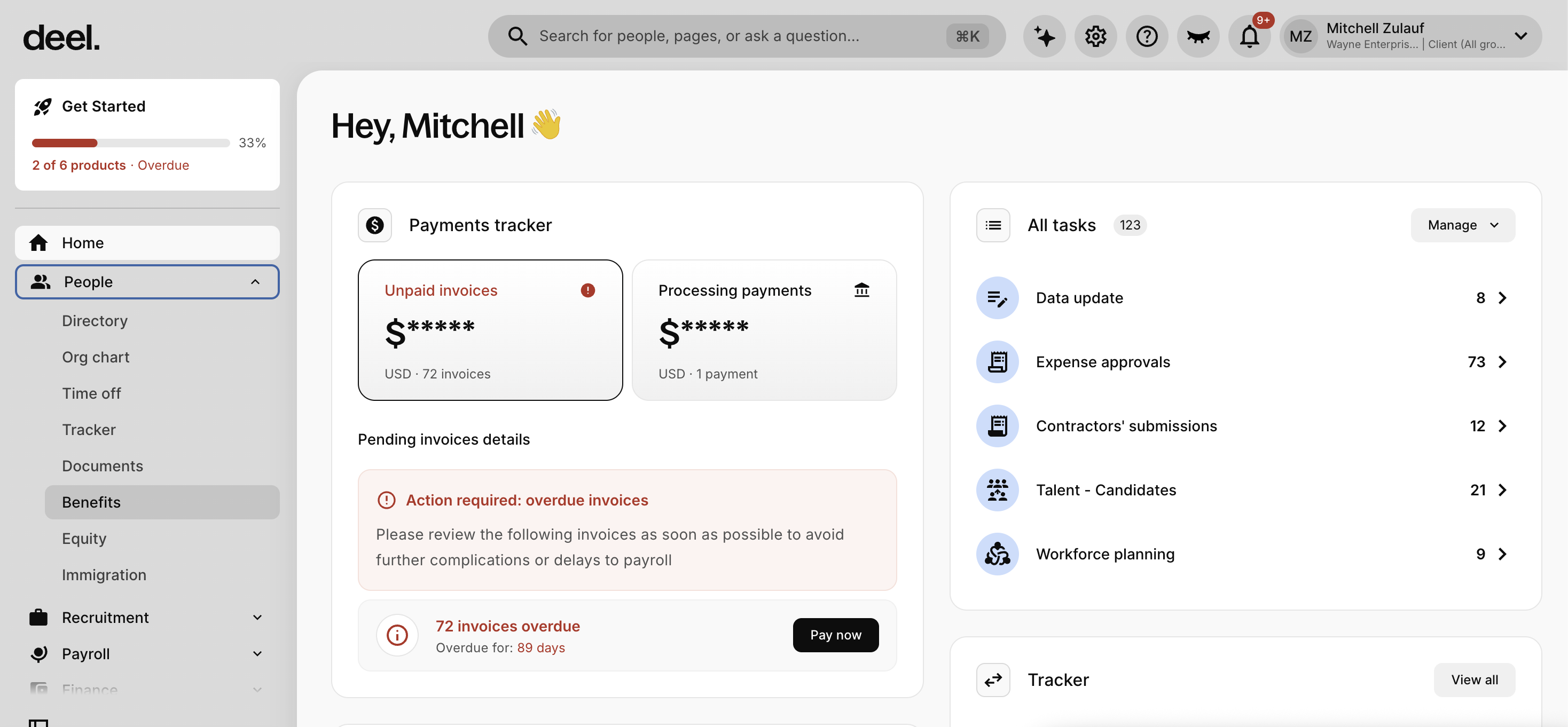Viewport: 1568px width, 727px height.
Task: Click the Get Started progress bar
Action: click(130, 143)
